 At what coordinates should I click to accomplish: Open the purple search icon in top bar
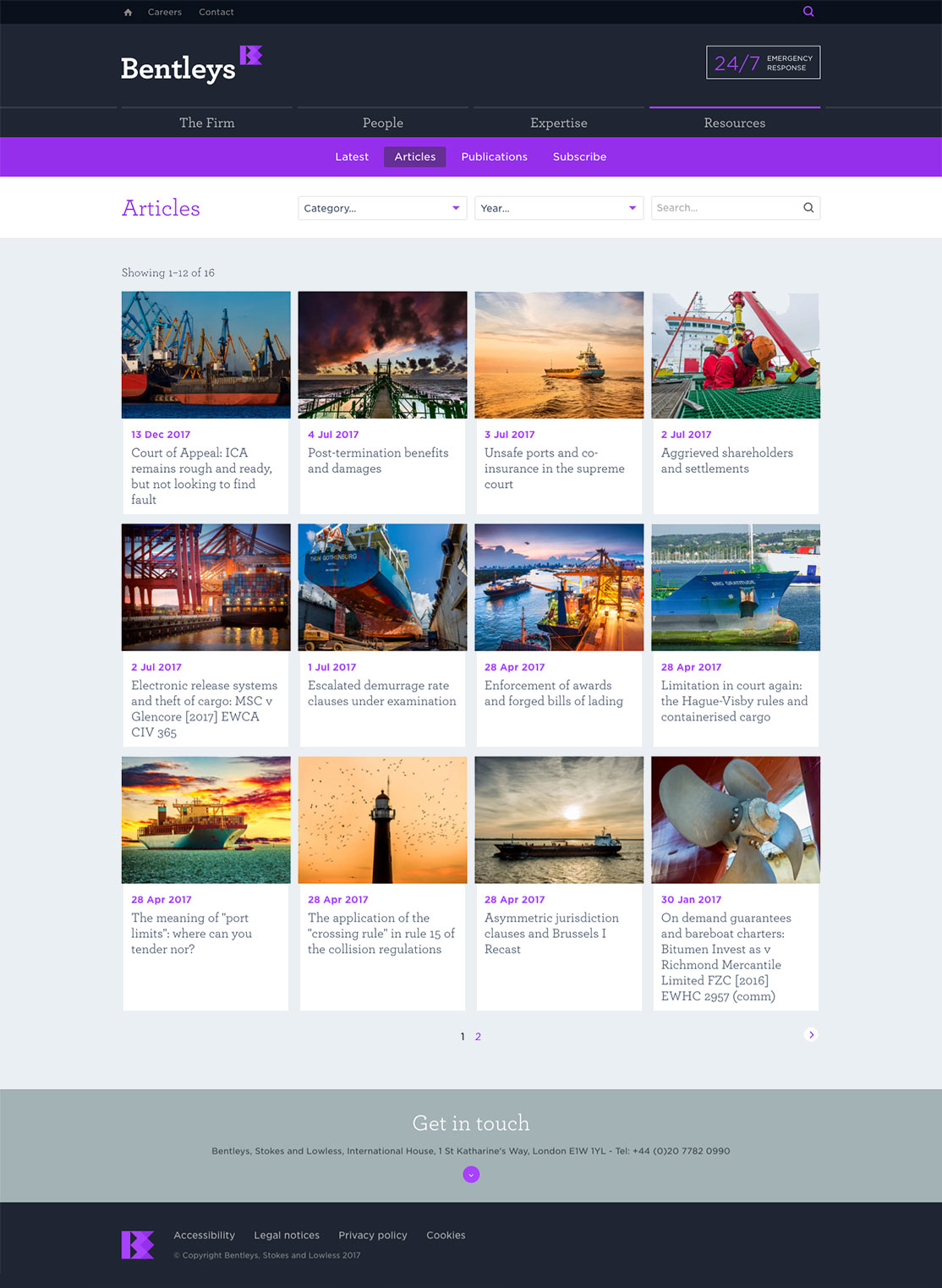coord(808,12)
